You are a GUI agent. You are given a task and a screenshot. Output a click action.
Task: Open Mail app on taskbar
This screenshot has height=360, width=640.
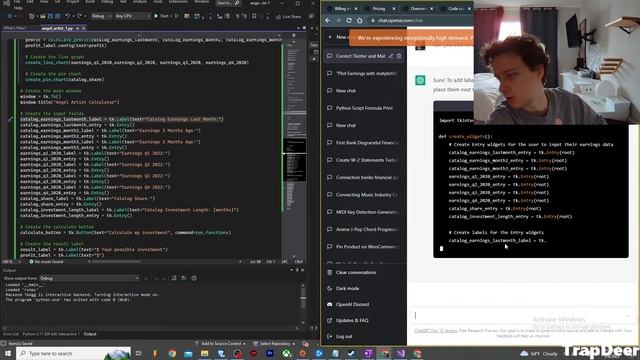click(x=188, y=353)
